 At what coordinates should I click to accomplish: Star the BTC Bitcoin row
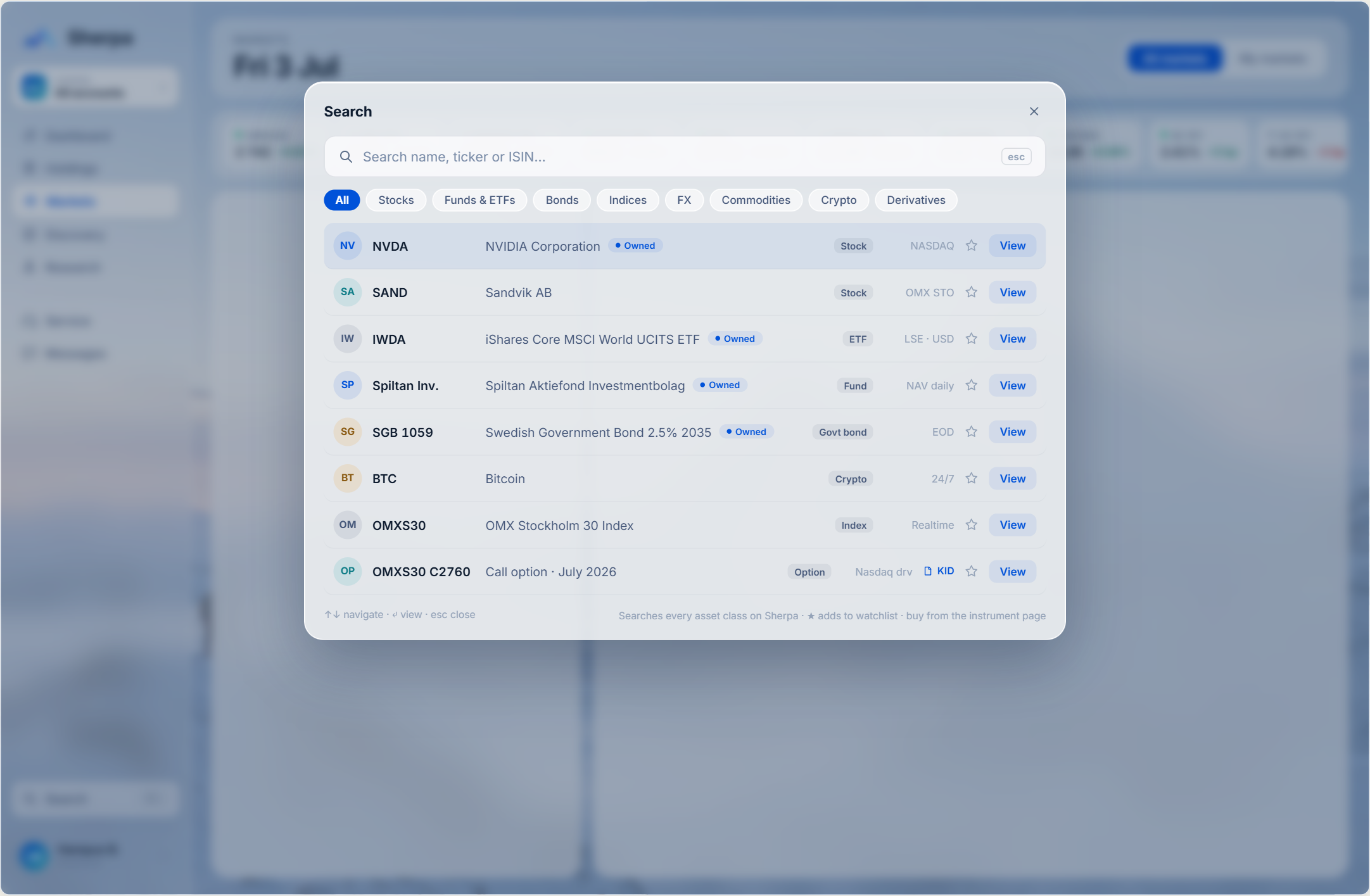click(971, 478)
